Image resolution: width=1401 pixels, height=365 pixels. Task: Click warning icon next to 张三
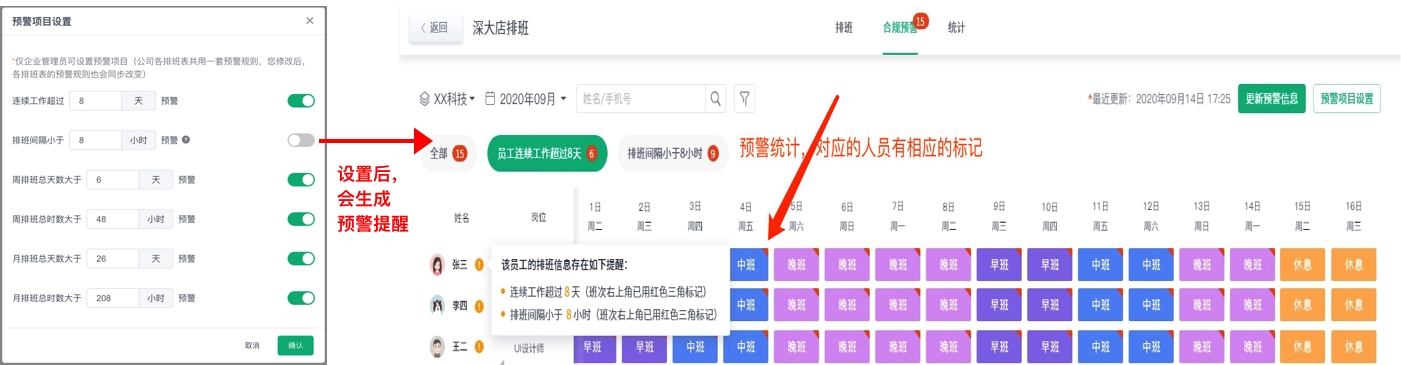tap(479, 265)
